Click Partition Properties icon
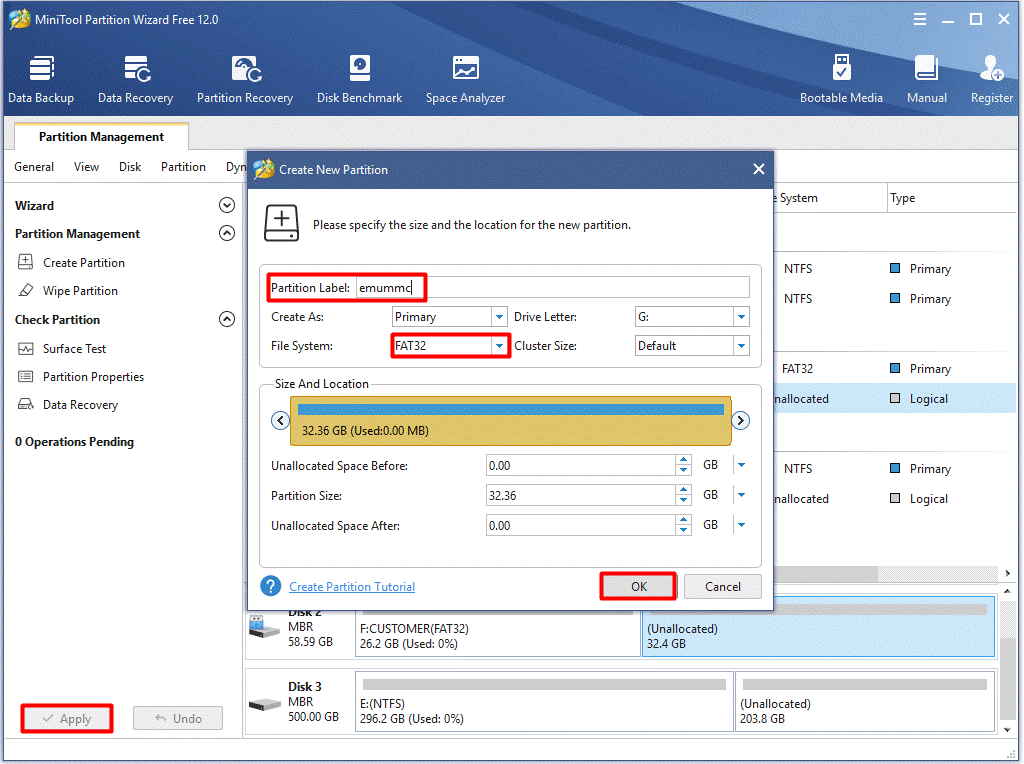 (x=25, y=377)
